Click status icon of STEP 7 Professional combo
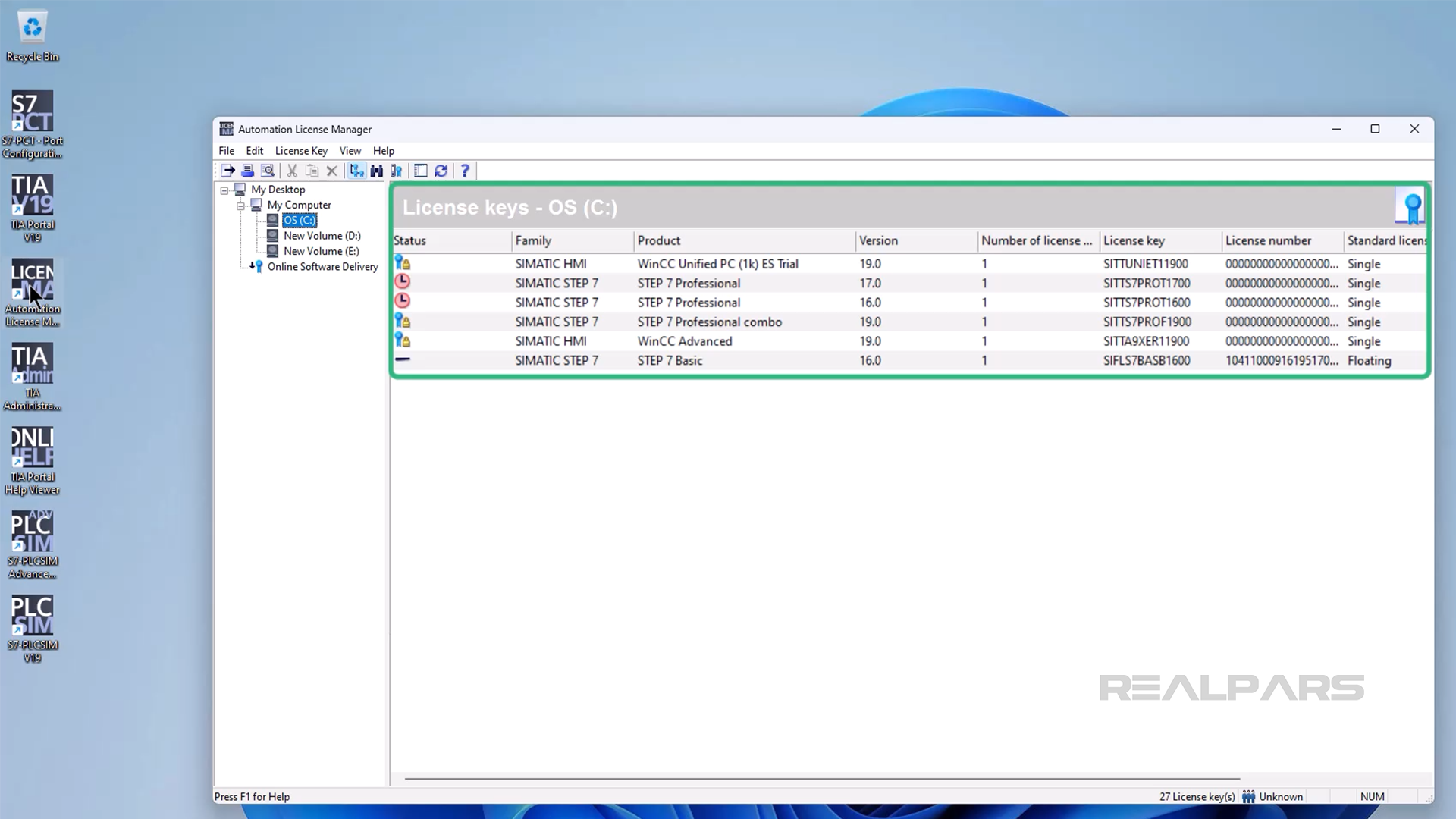Viewport: 1456px width, 819px height. (403, 321)
